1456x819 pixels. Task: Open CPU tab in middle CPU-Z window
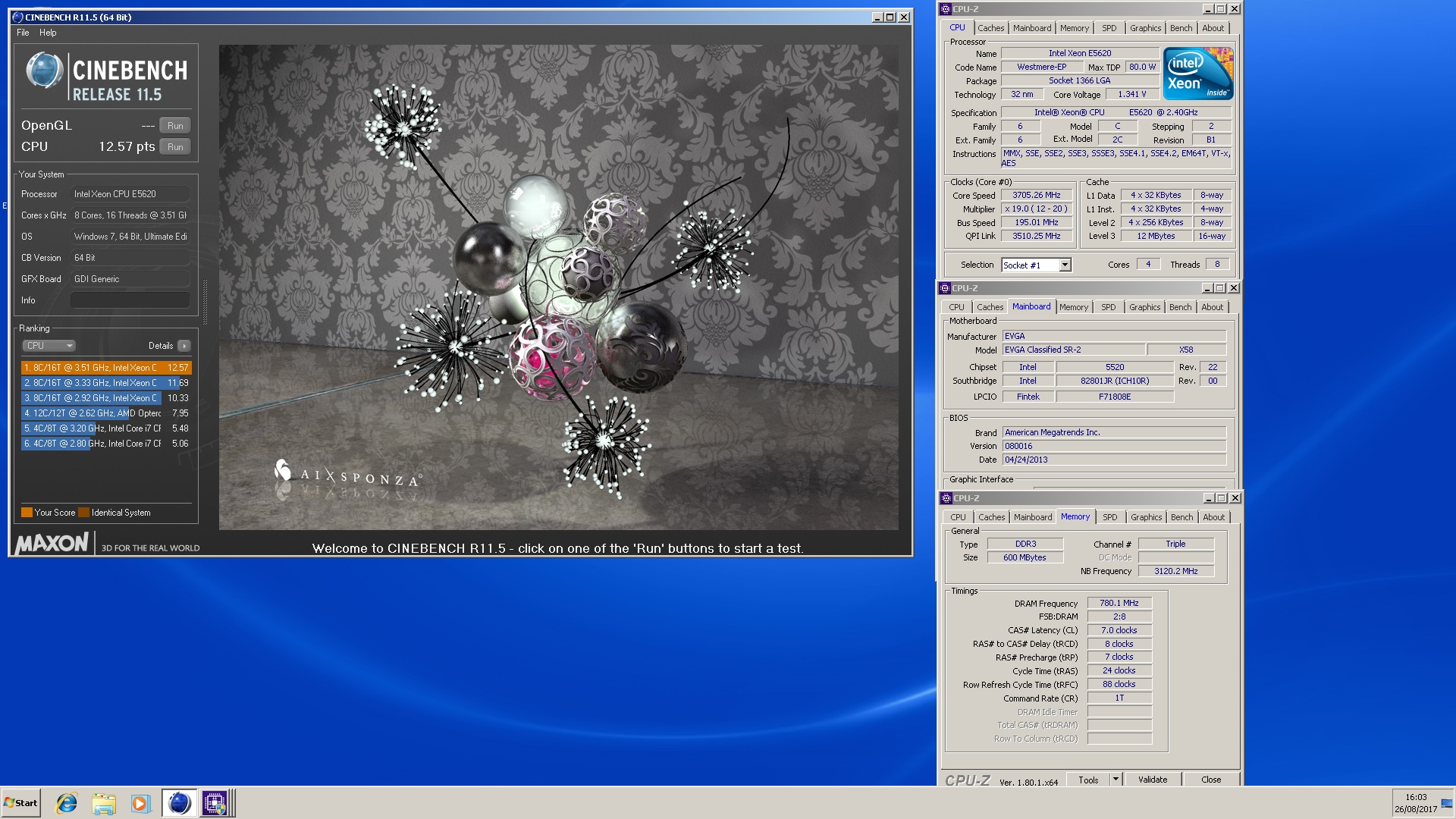point(956,307)
